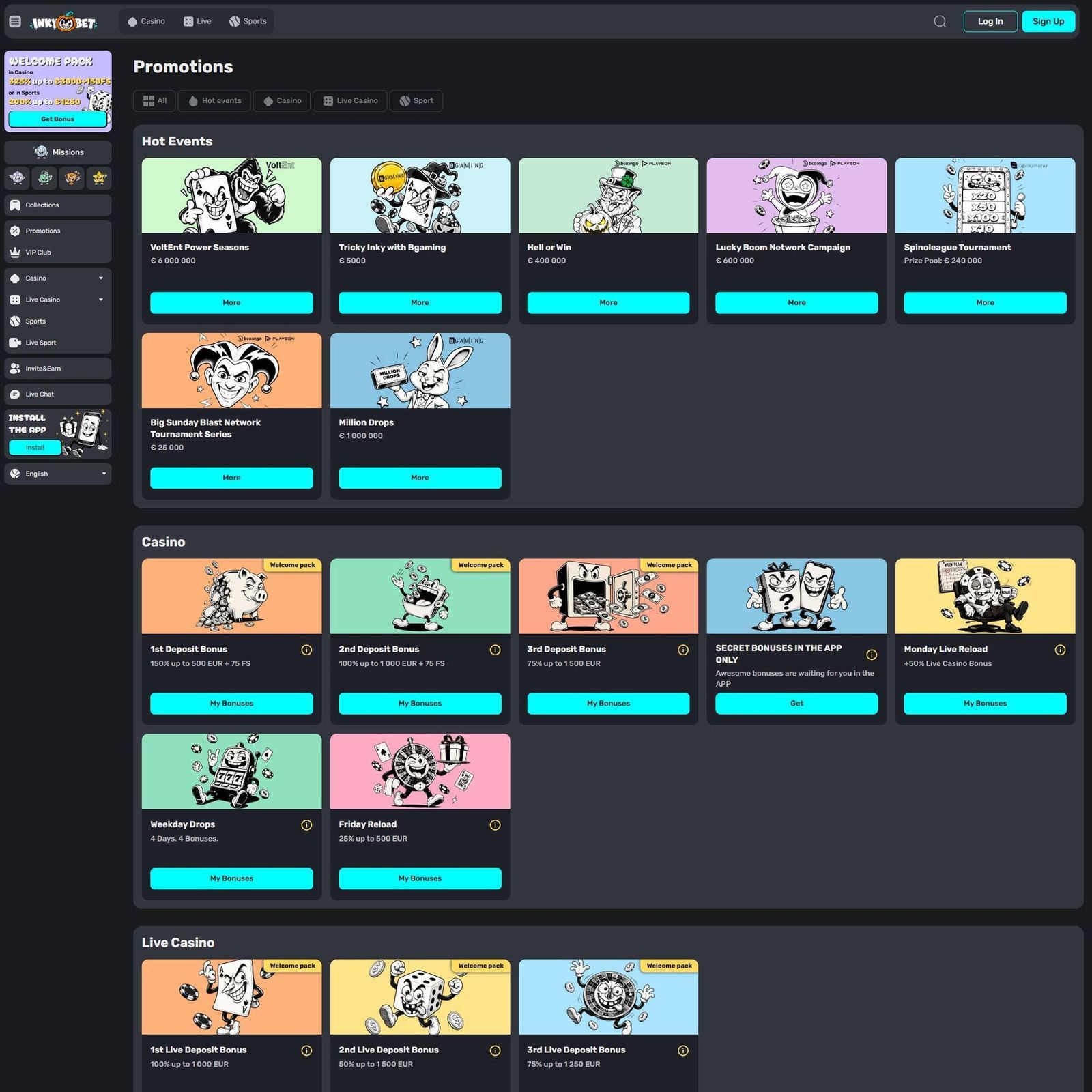This screenshot has width=1092, height=1092.
Task: Click More under VoltEnt Power Seasons
Action: pyautogui.click(x=231, y=303)
